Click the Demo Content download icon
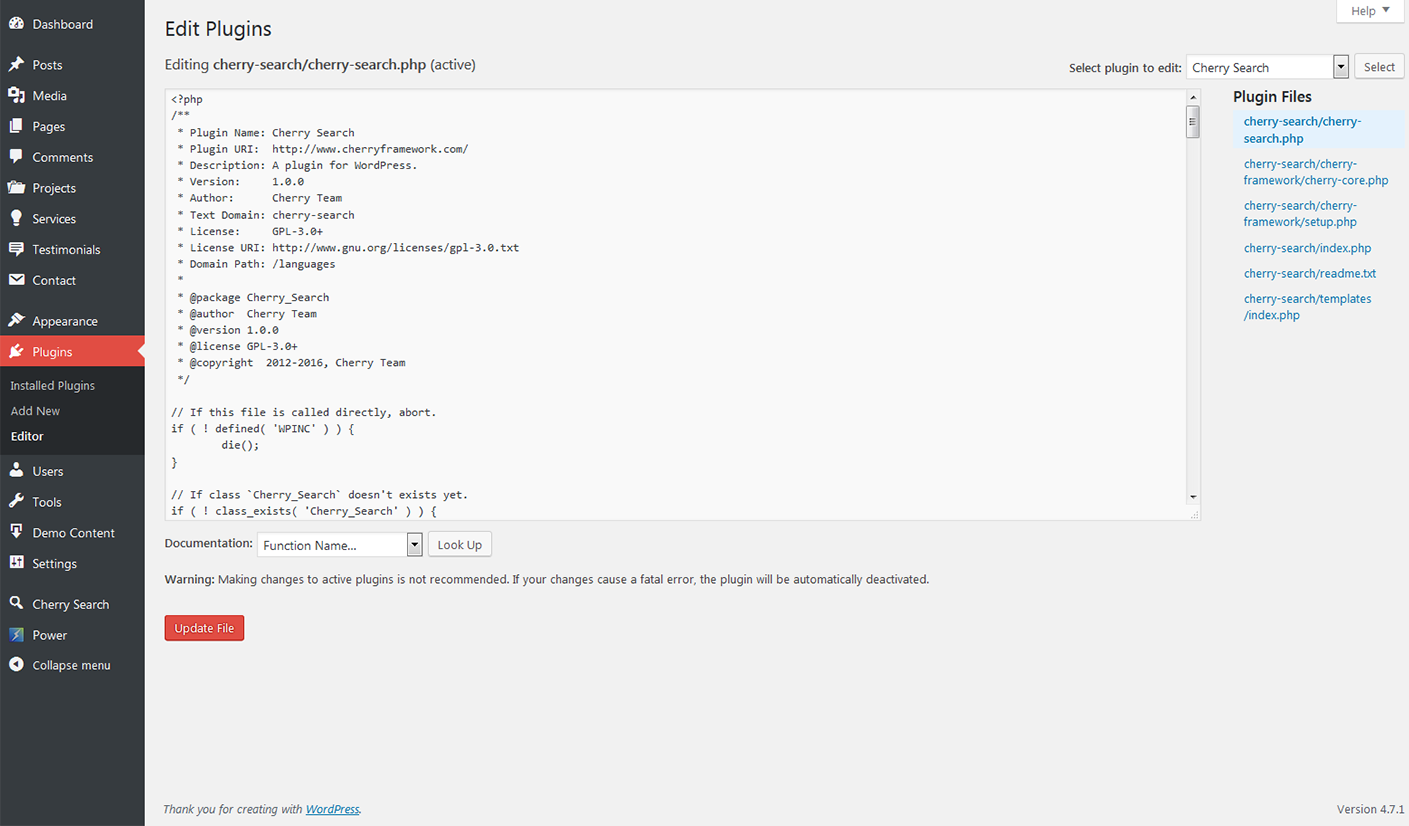 pyautogui.click(x=16, y=533)
